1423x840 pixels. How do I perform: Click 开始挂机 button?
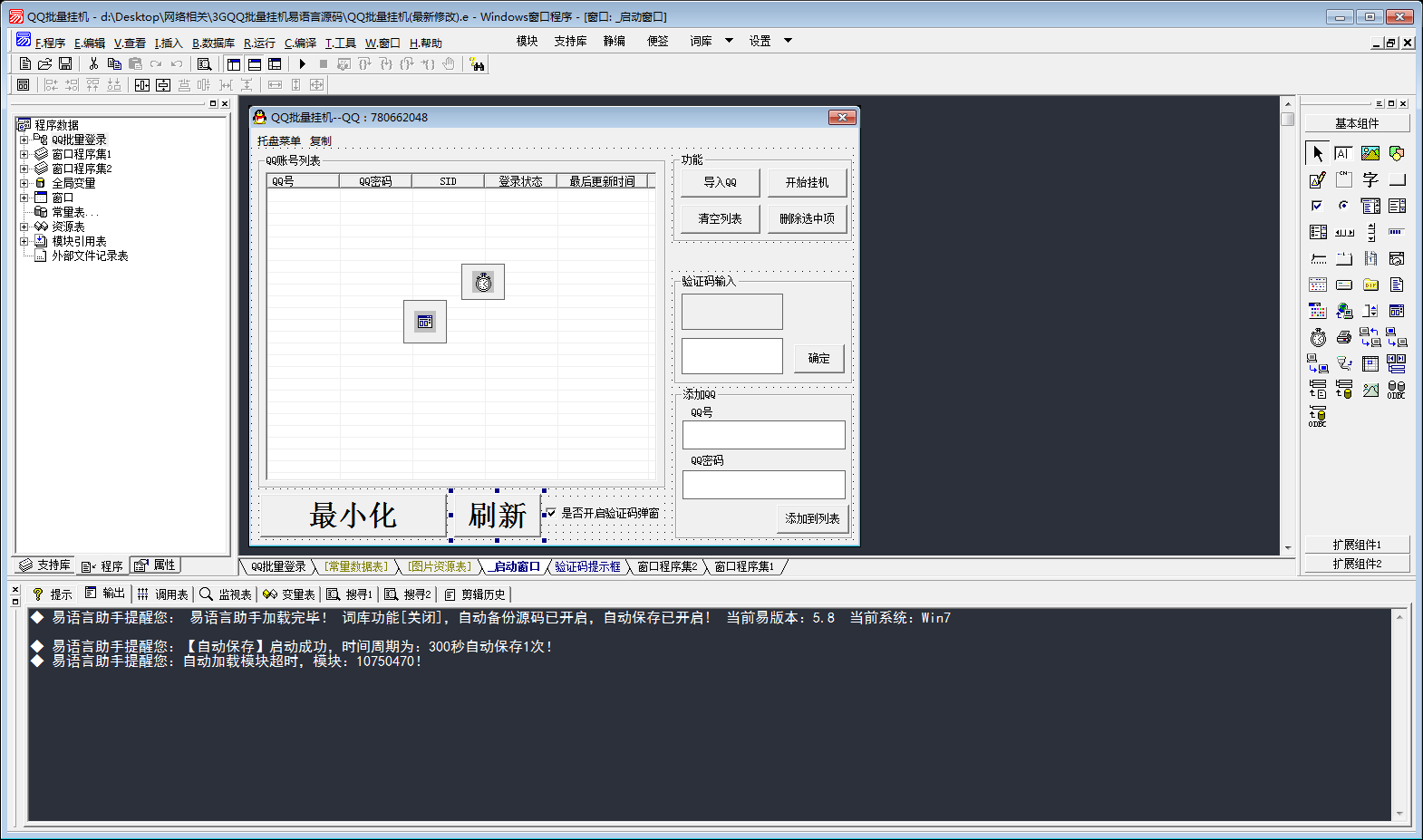(x=807, y=182)
